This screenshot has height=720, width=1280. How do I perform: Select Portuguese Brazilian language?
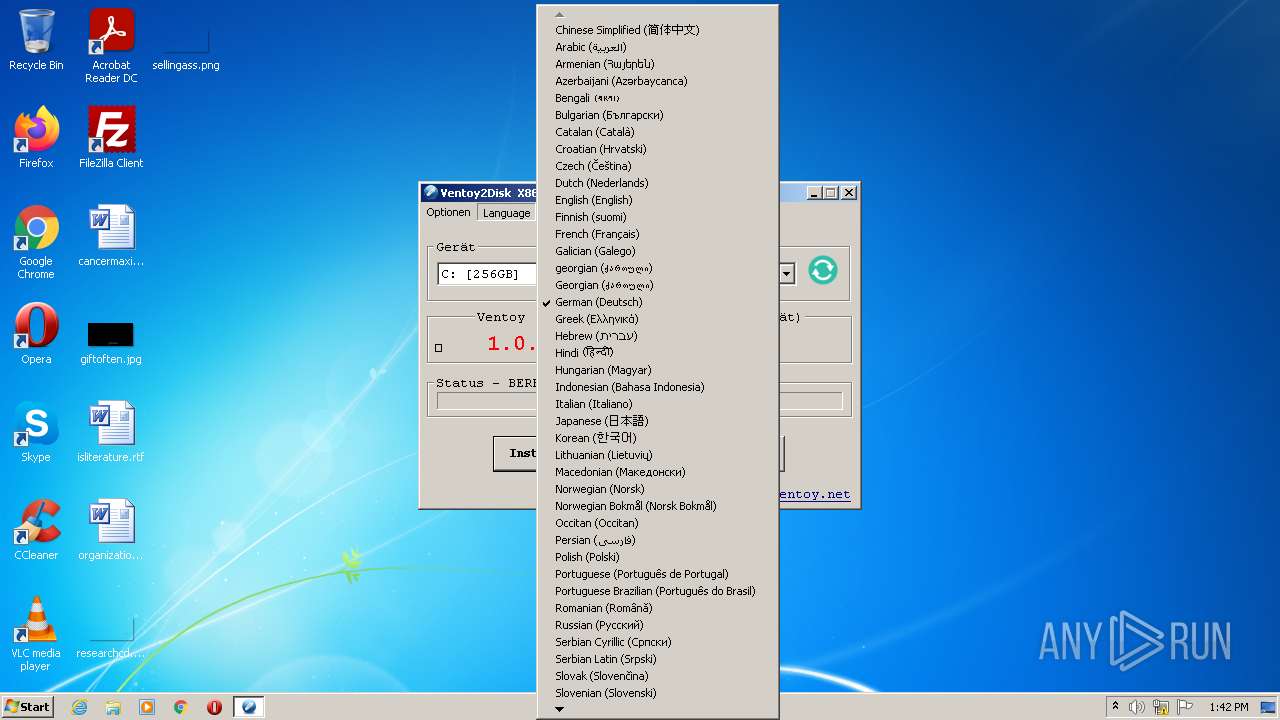[658, 591]
